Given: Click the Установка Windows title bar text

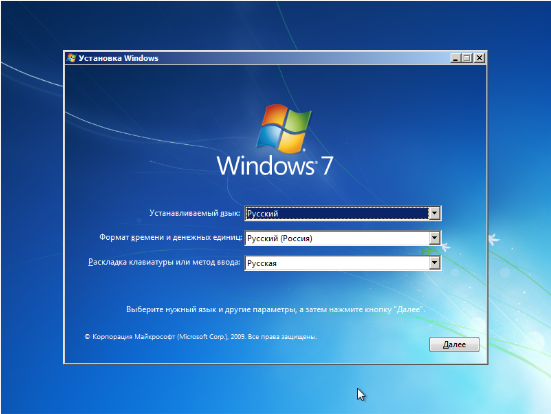Looking at the screenshot, I should 118,58.
